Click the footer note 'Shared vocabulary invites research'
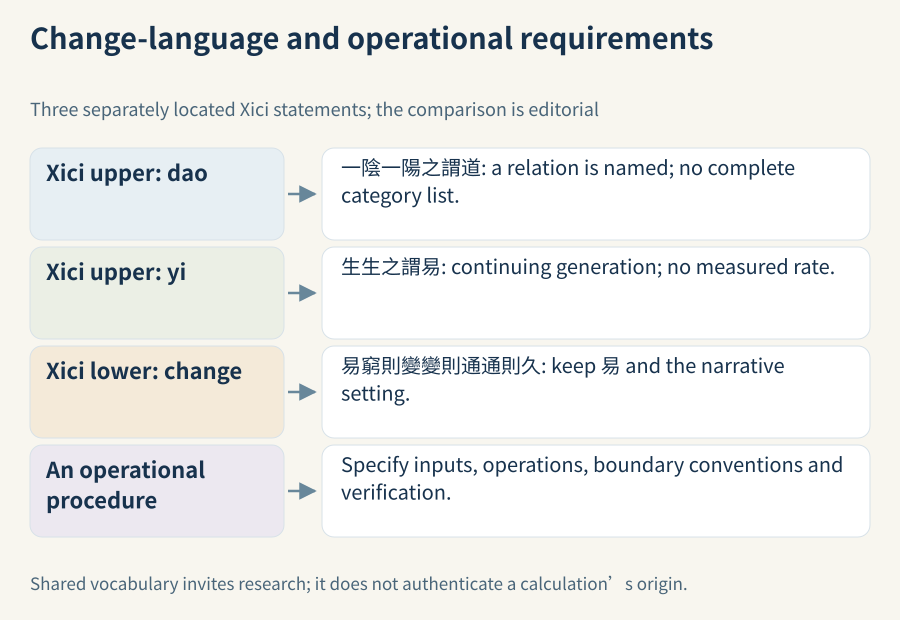Image resolution: width=900 pixels, height=620 pixels. click(x=359, y=584)
